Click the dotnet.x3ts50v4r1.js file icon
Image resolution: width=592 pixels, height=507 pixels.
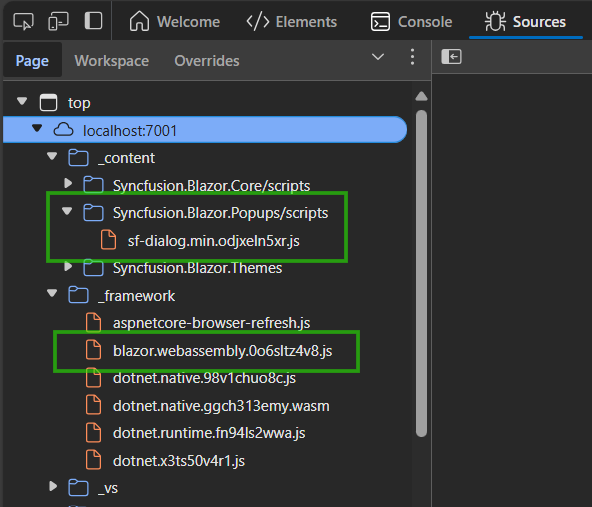point(94,460)
